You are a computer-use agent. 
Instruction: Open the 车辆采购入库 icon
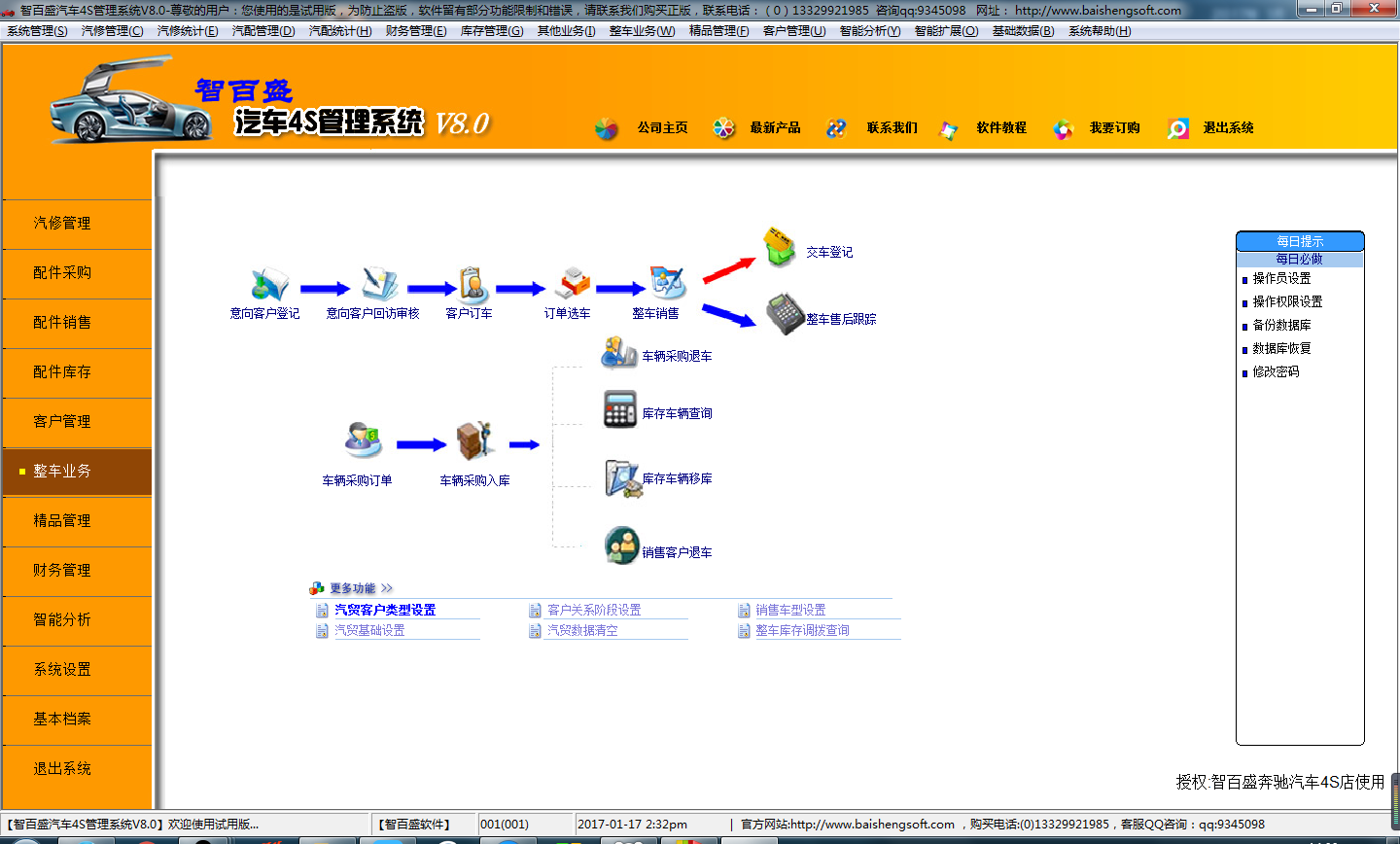475,440
